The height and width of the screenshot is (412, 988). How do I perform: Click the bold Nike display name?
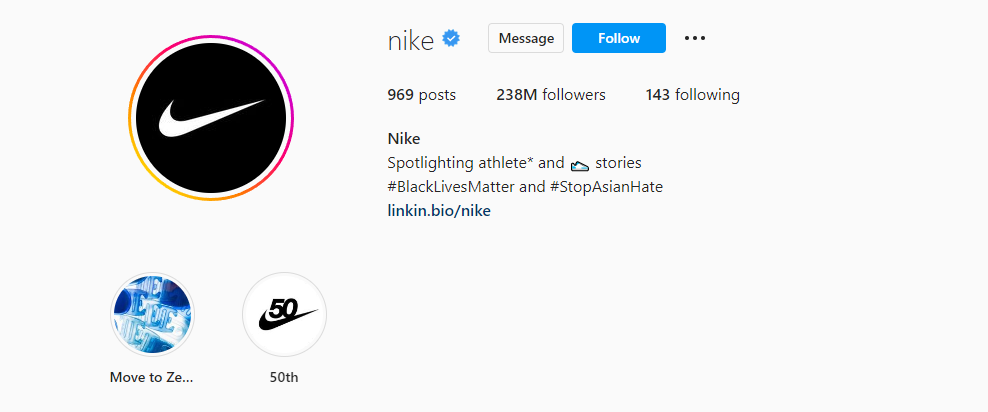(x=403, y=139)
